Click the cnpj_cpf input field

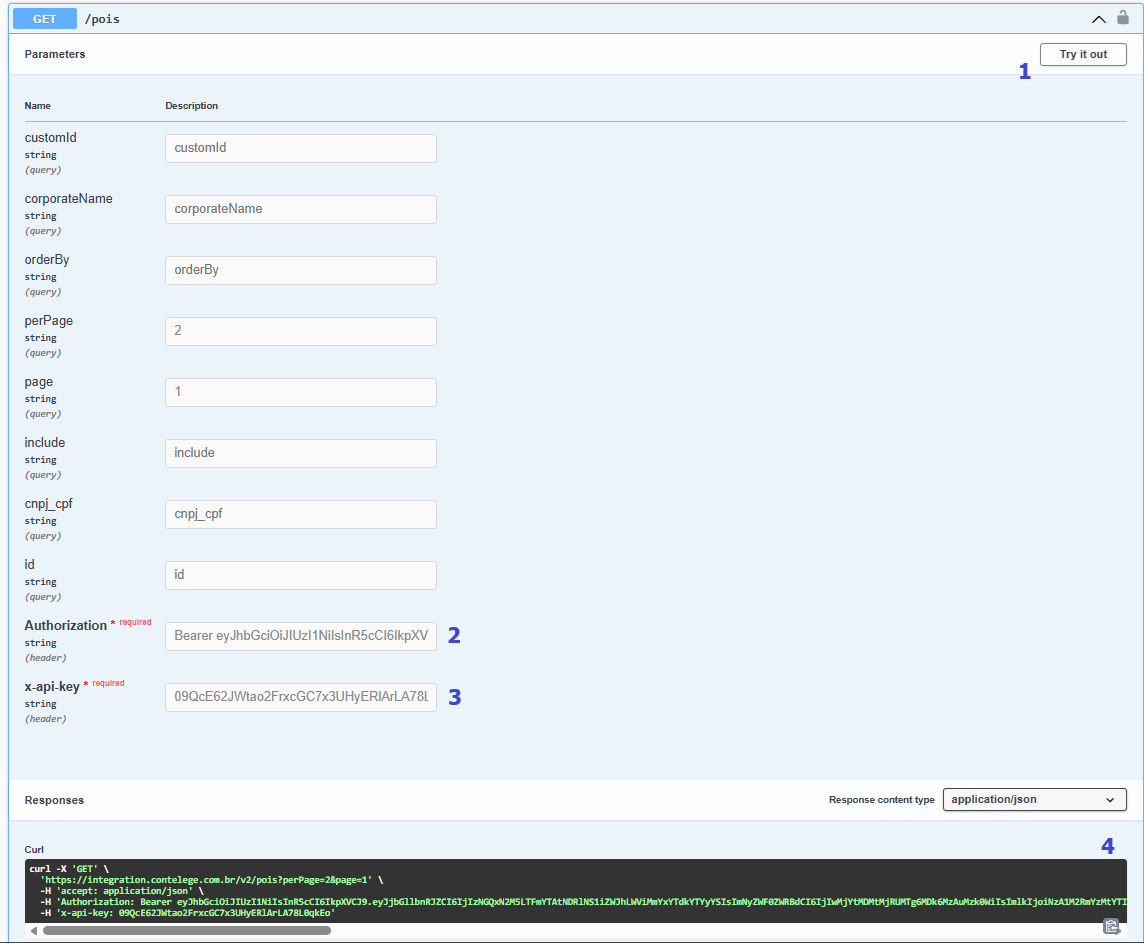pyautogui.click(x=301, y=514)
